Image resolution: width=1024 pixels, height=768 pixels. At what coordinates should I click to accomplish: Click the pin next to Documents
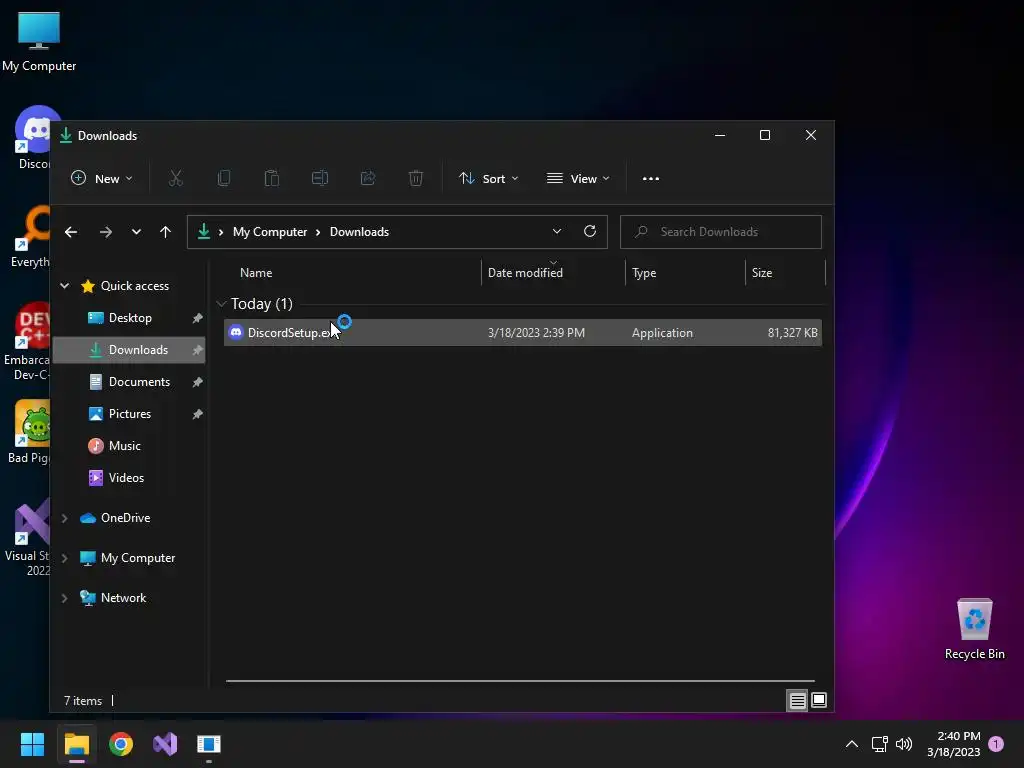click(x=197, y=382)
